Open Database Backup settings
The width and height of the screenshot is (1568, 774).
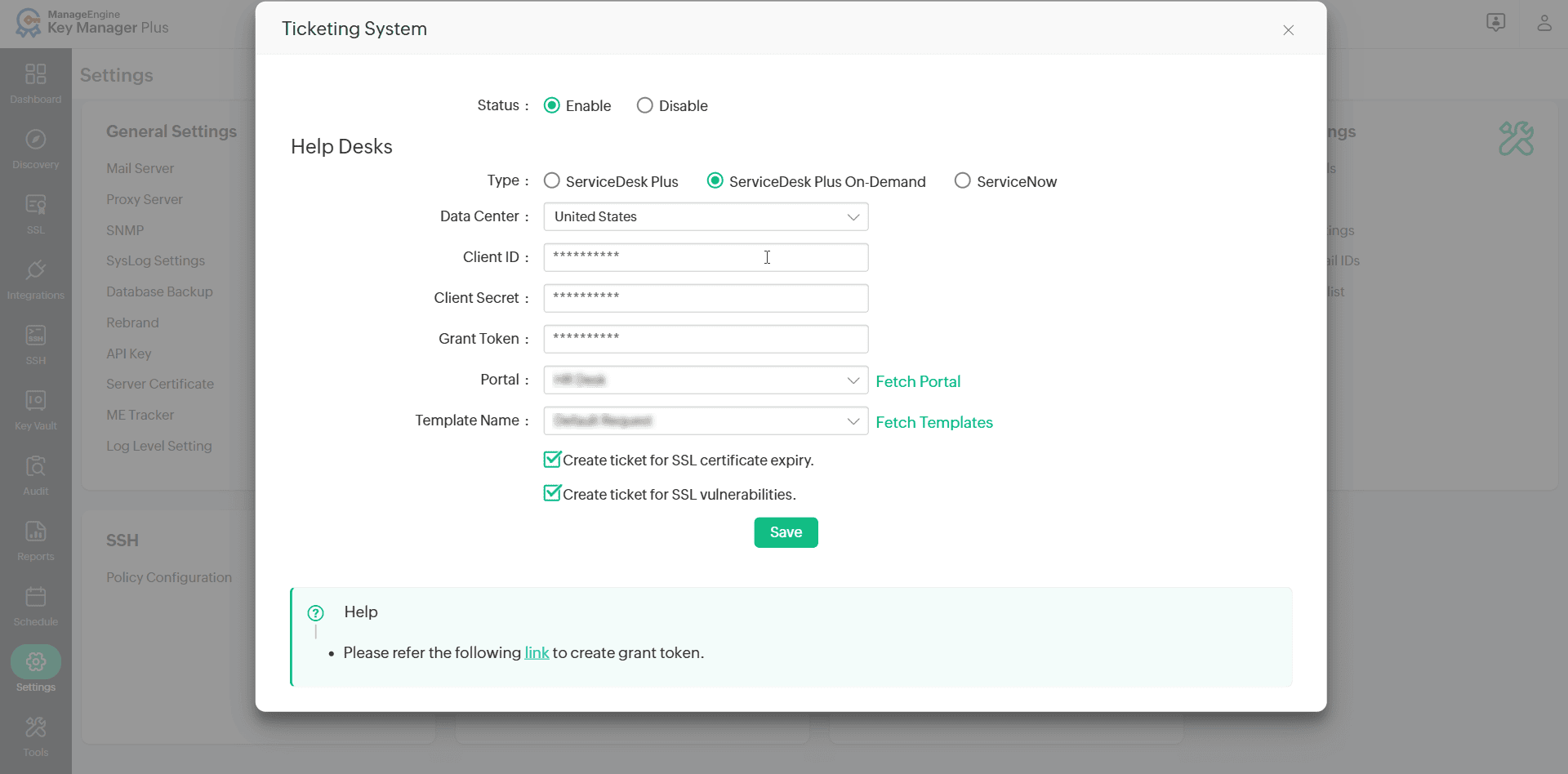[159, 291]
